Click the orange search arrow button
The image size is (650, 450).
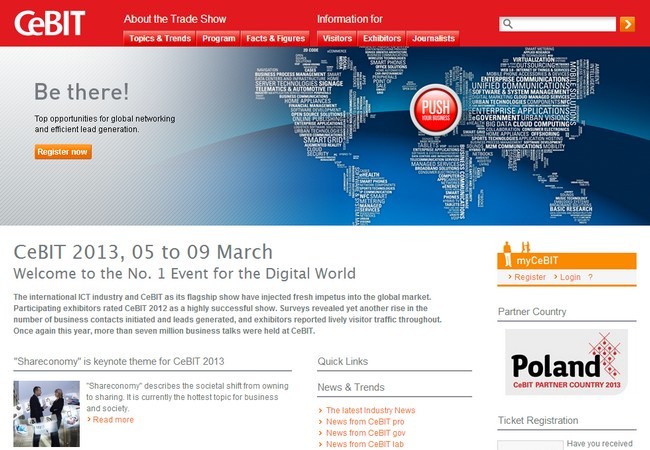point(627,24)
